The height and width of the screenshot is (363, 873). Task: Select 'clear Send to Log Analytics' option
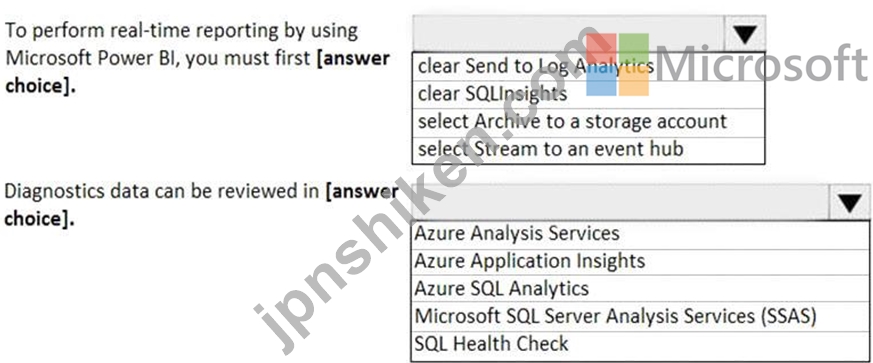coord(588,67)
